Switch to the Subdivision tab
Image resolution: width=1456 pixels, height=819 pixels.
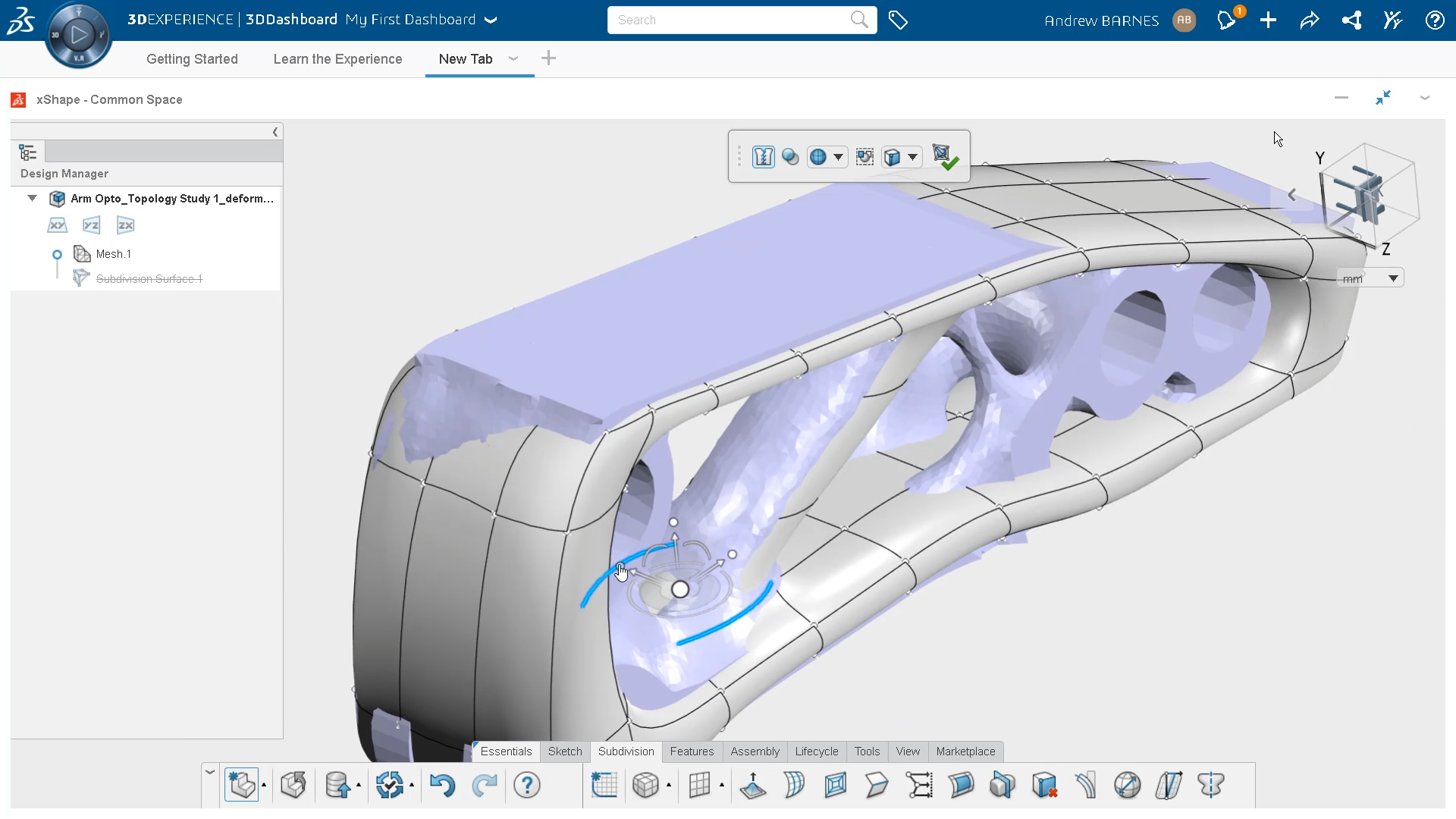pos(625,751)
